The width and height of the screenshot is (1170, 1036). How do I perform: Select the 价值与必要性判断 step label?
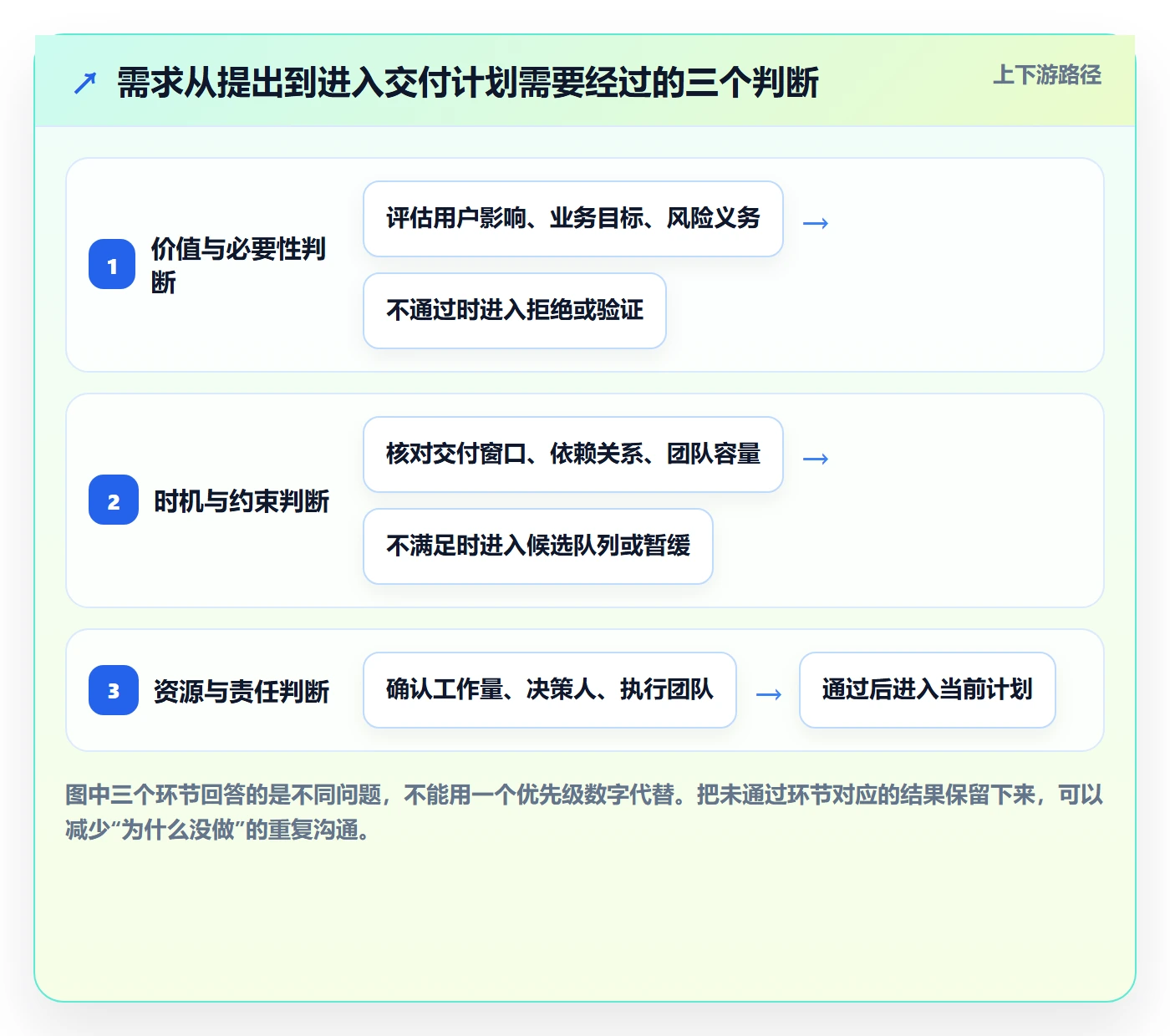coord(238,265)
